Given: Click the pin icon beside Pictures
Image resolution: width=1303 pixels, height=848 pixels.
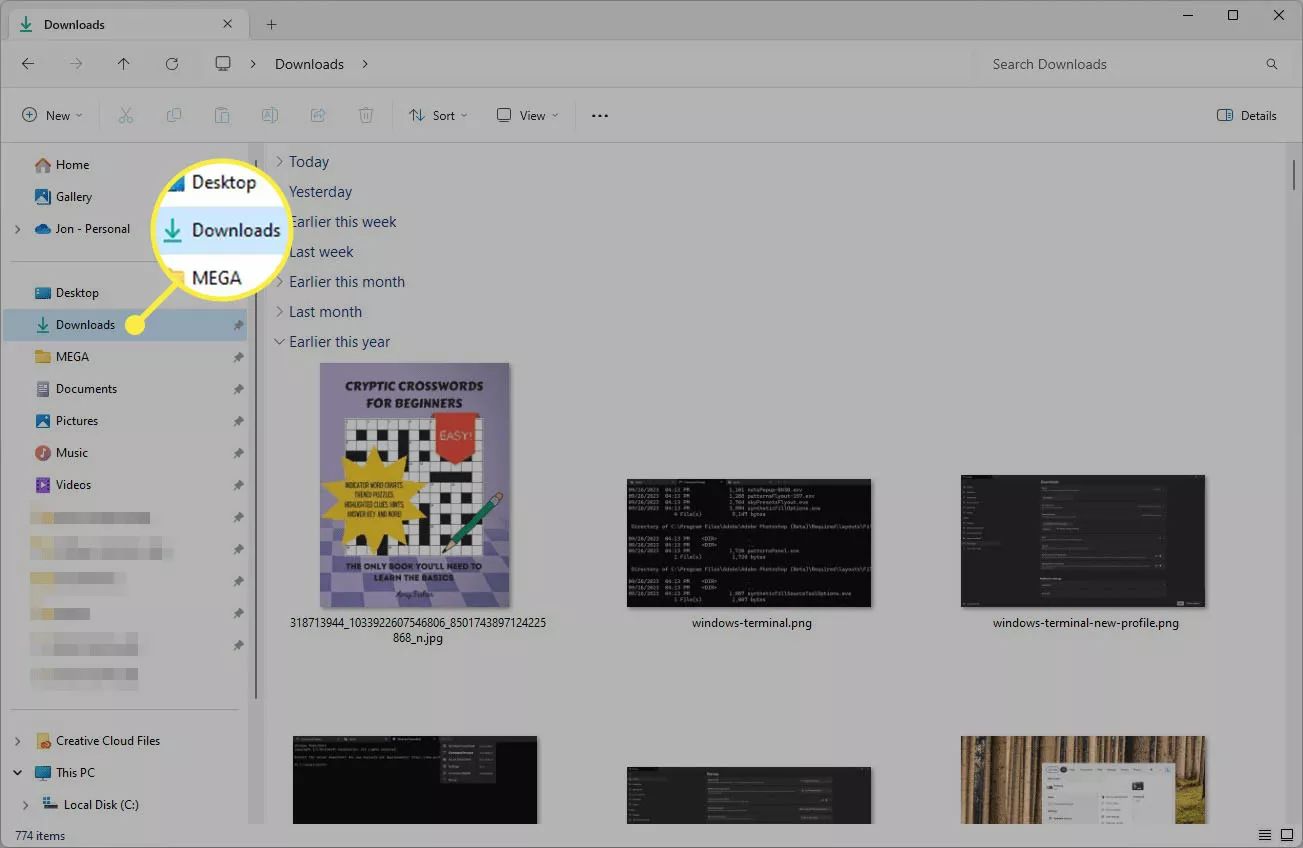Looking at the screenshot, I should pyautogui.click(x=238, y=421).
